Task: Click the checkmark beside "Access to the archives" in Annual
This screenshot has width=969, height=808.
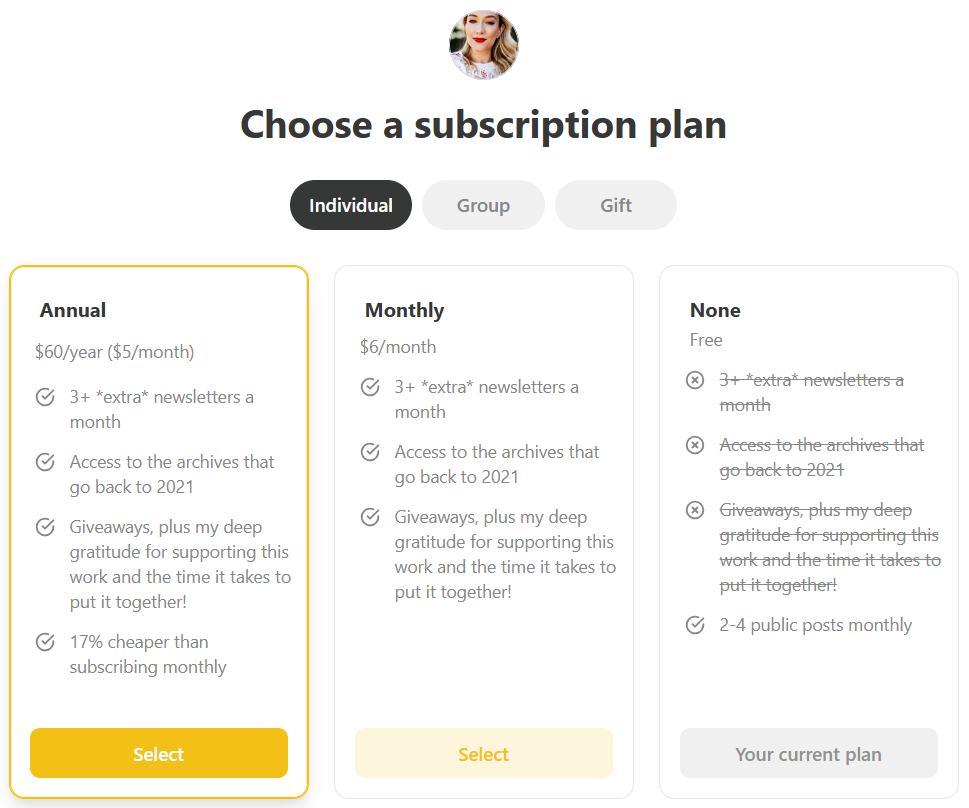Action: [45, 461]
